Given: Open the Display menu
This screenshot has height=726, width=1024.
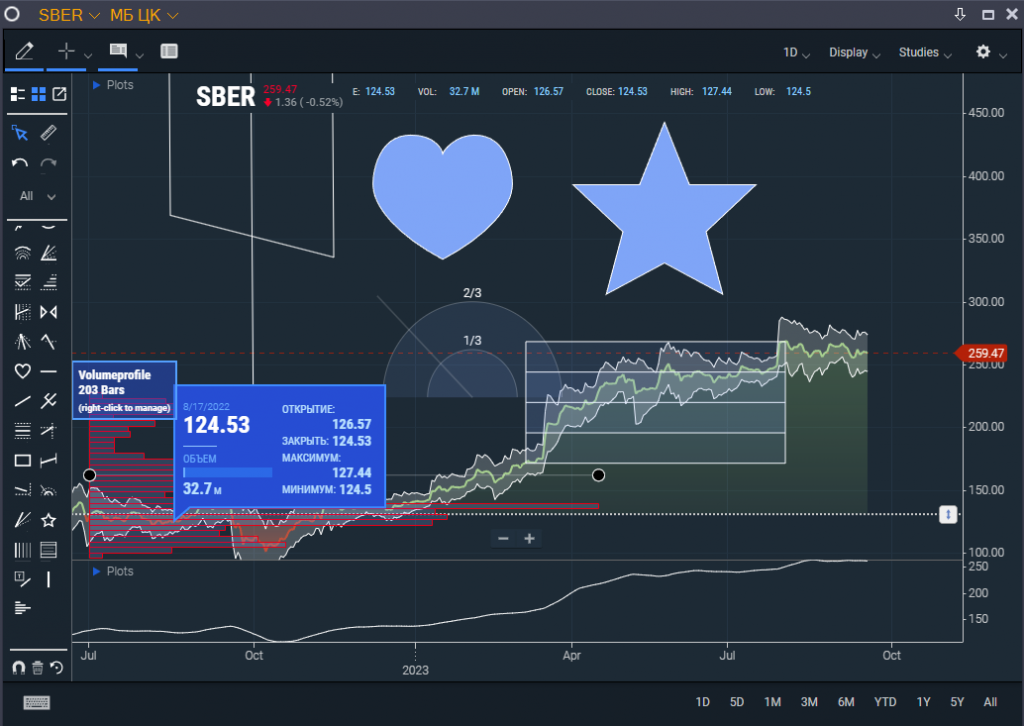Looking at the screenshot, I should (x=855, y=52).
